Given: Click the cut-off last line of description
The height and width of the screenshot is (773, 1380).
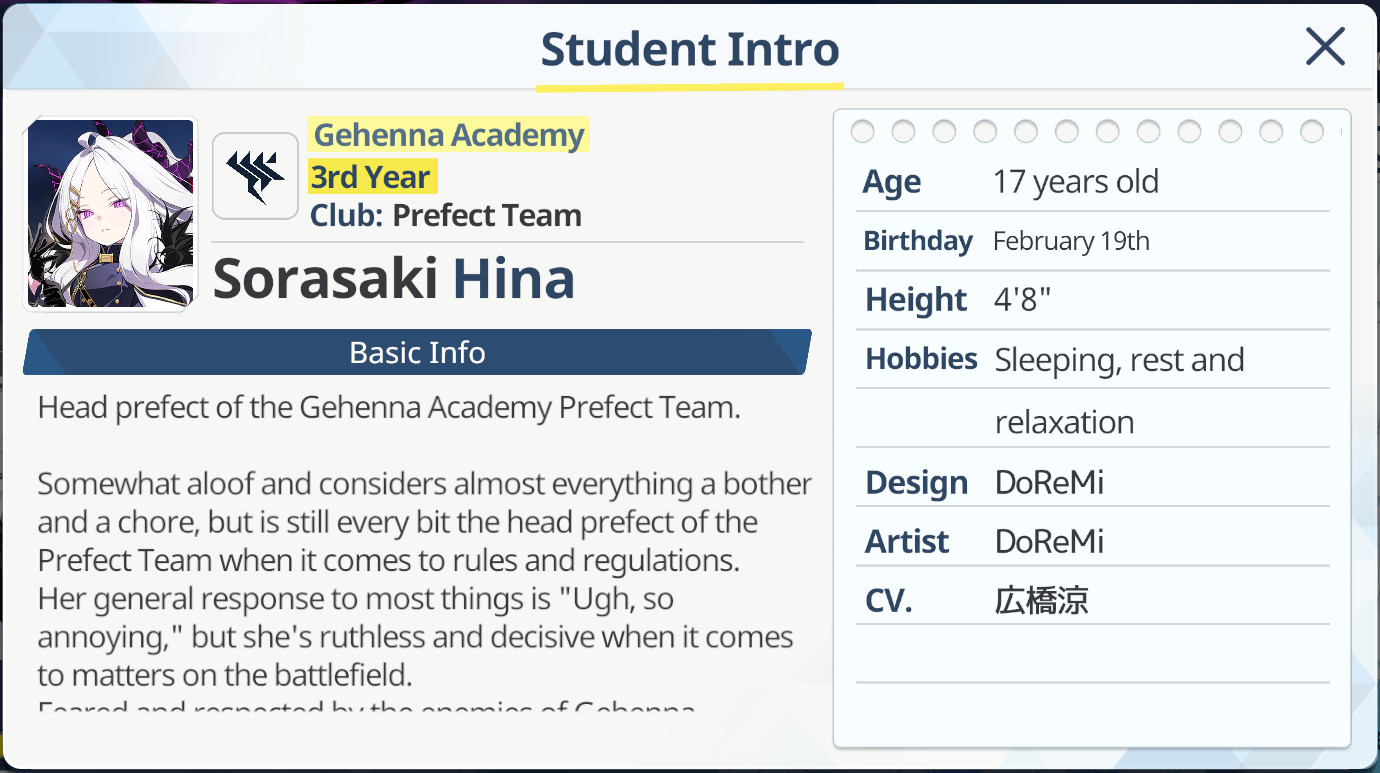Looking at the screenshot, I should point(366,709).
